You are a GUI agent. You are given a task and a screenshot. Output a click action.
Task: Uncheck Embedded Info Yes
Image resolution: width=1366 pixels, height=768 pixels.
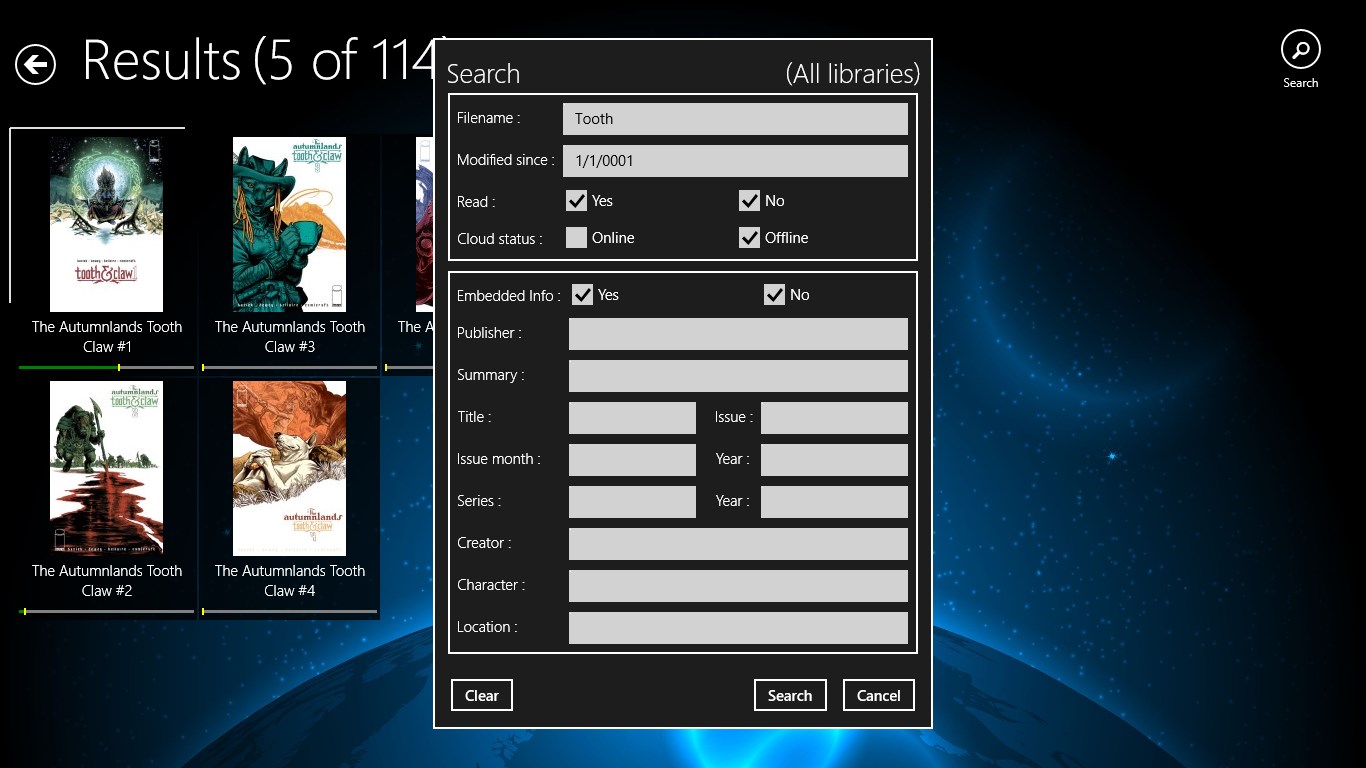coord(583,294)
